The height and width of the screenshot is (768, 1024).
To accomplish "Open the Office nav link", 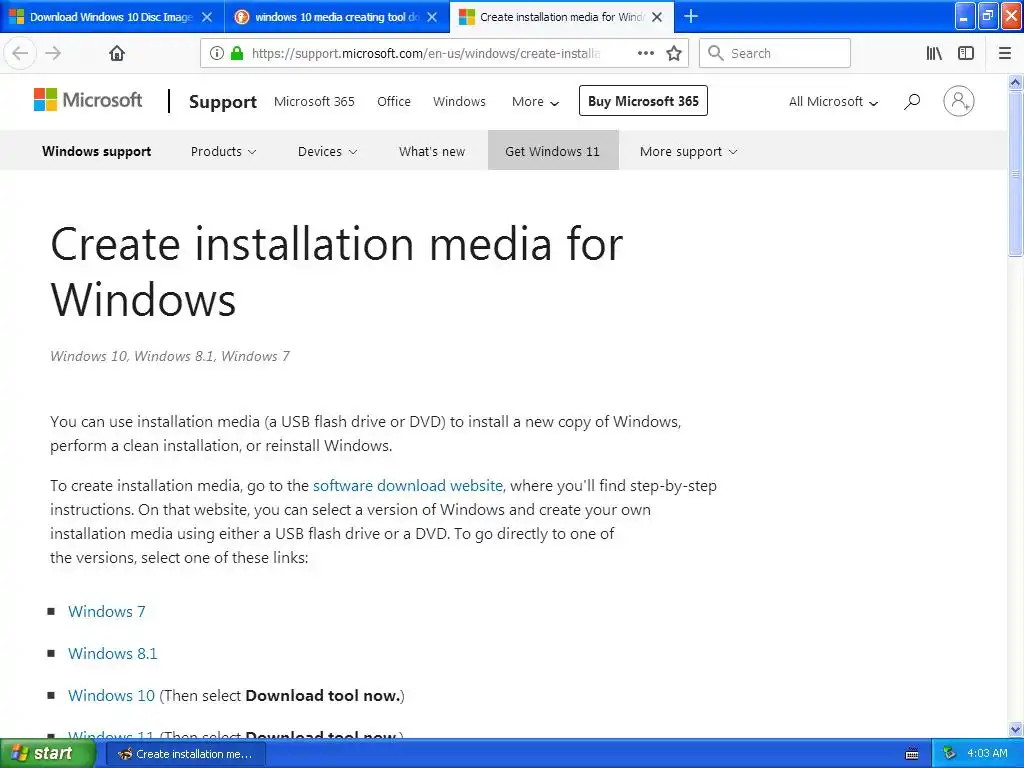I will click(x=394, y=102).
